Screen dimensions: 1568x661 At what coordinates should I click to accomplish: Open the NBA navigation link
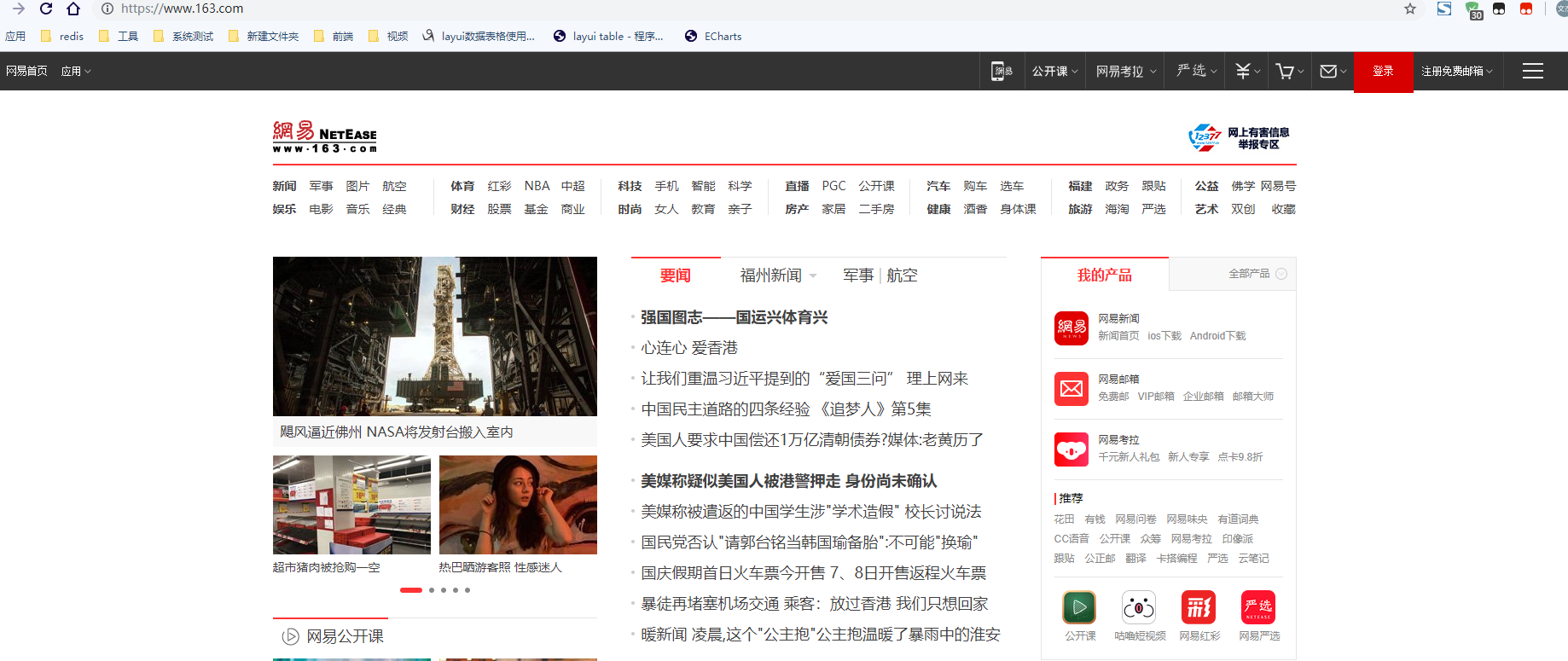537,186
